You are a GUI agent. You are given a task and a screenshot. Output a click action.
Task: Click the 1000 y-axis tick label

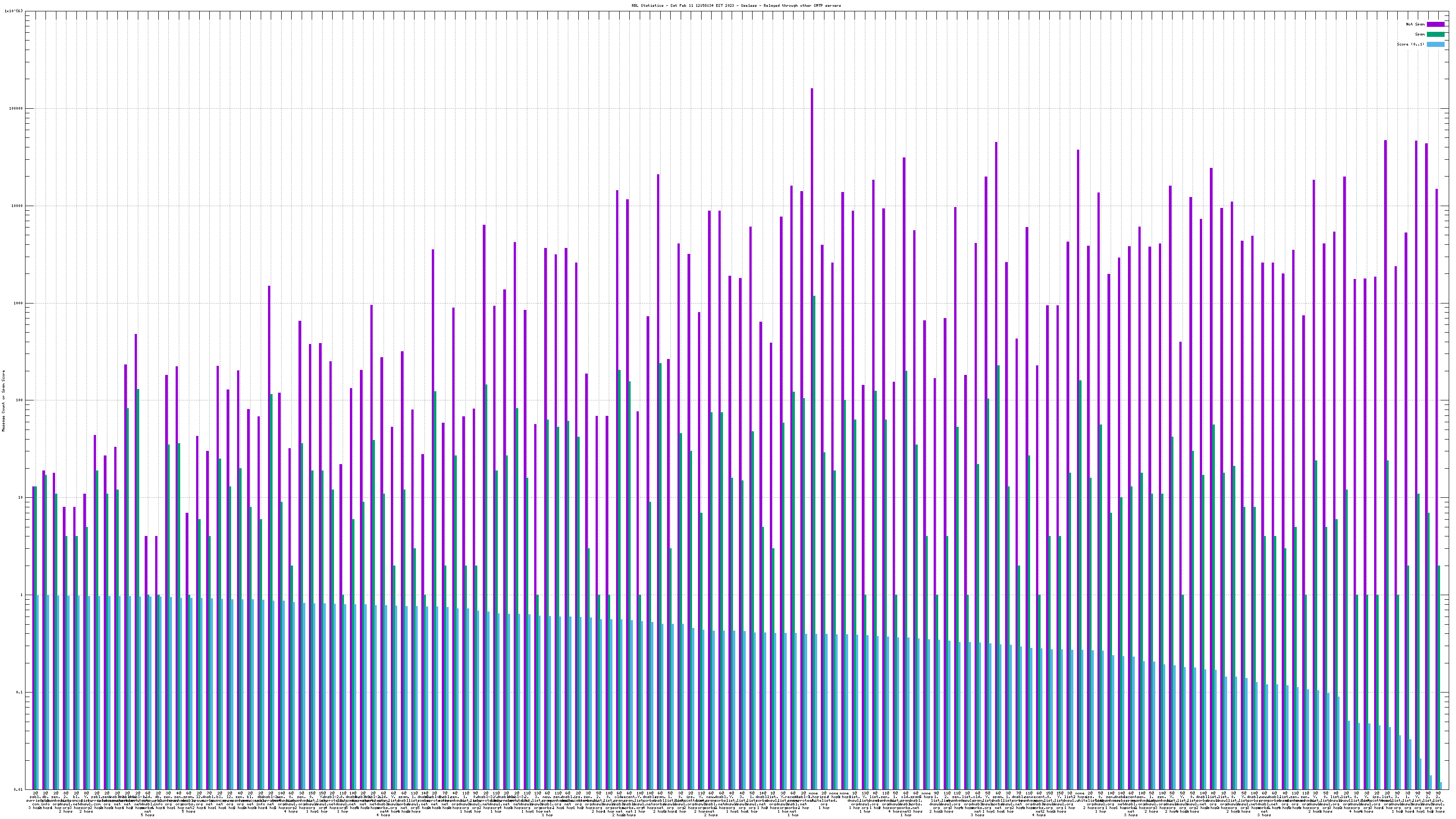click(x=19, y=303)
